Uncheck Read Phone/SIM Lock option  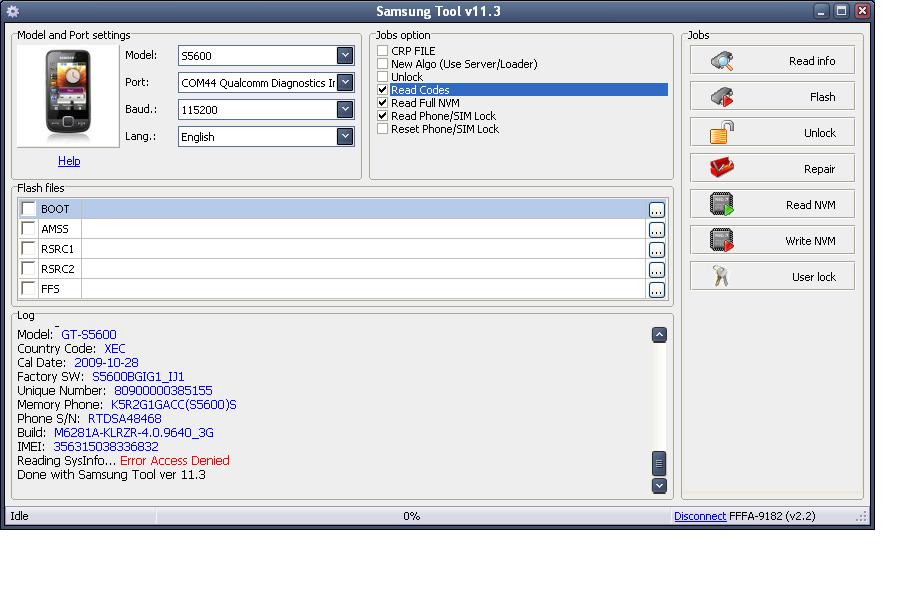[382, 116]
